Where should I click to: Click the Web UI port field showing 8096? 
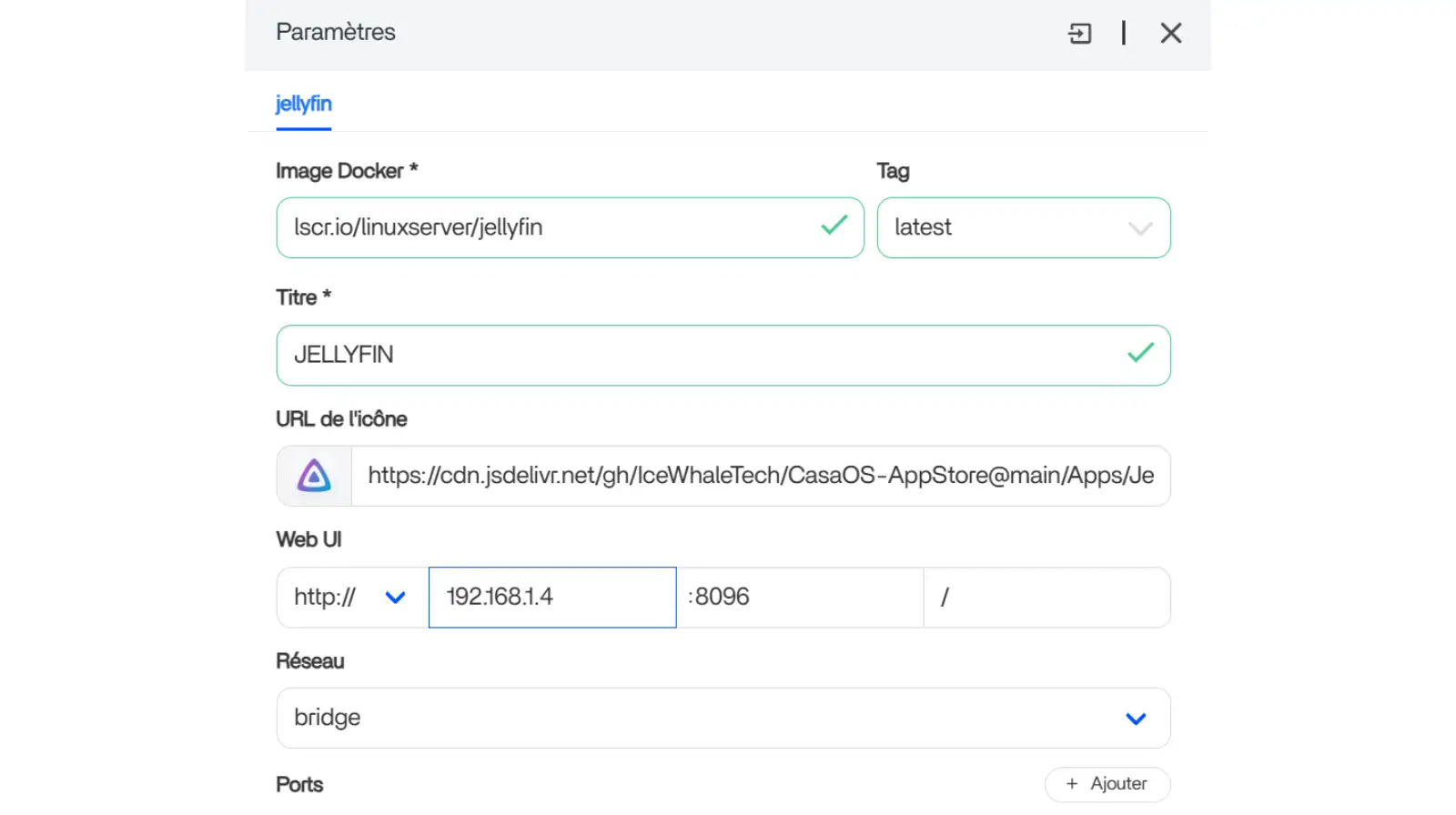801,598
